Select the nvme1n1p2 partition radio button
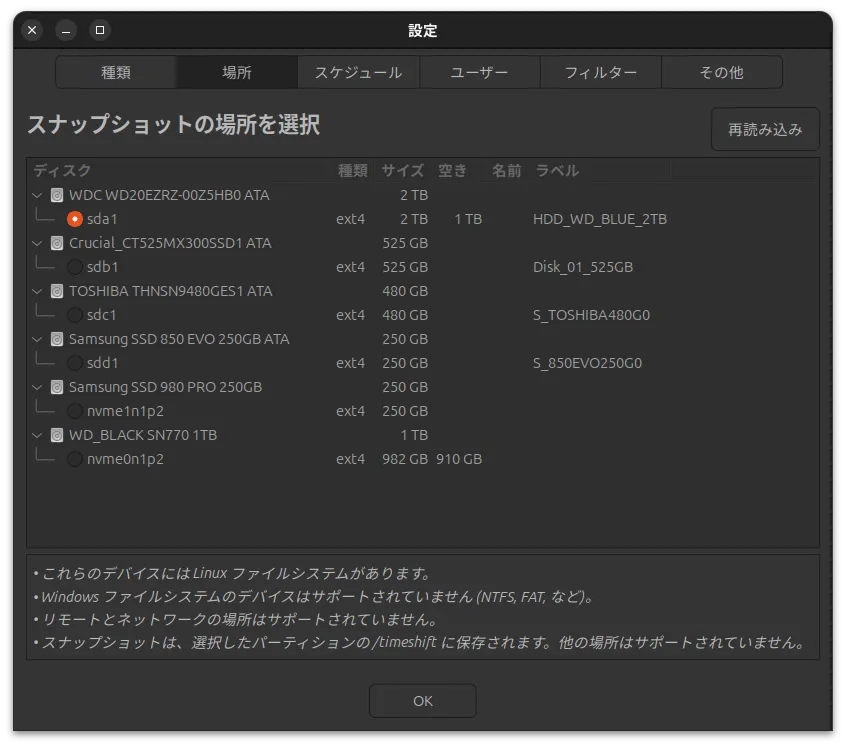 (x=74, y=411)
